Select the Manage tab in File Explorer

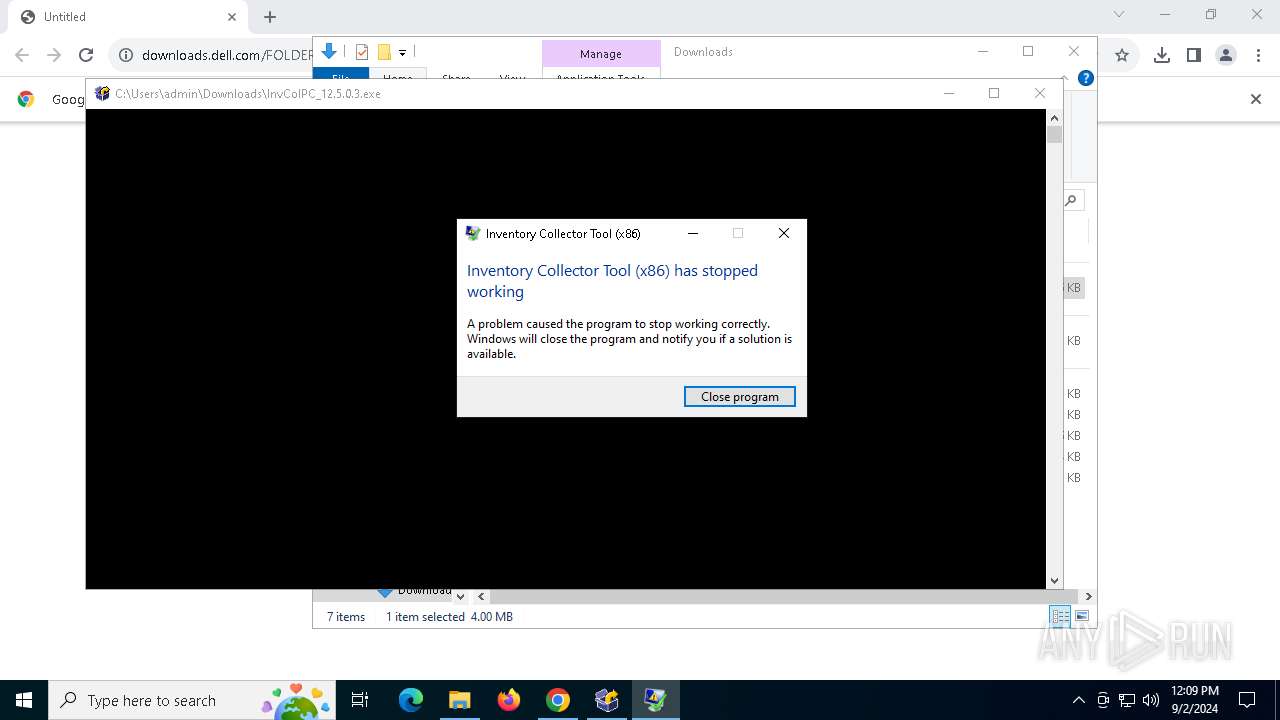click(601, 54)
